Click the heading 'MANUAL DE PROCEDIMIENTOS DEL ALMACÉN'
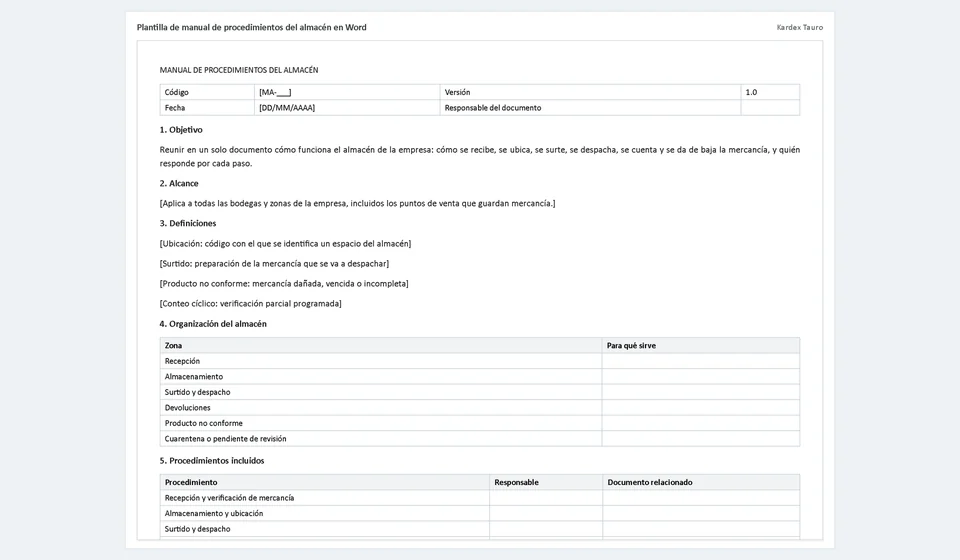960x560 pixels. pos(239,70)
